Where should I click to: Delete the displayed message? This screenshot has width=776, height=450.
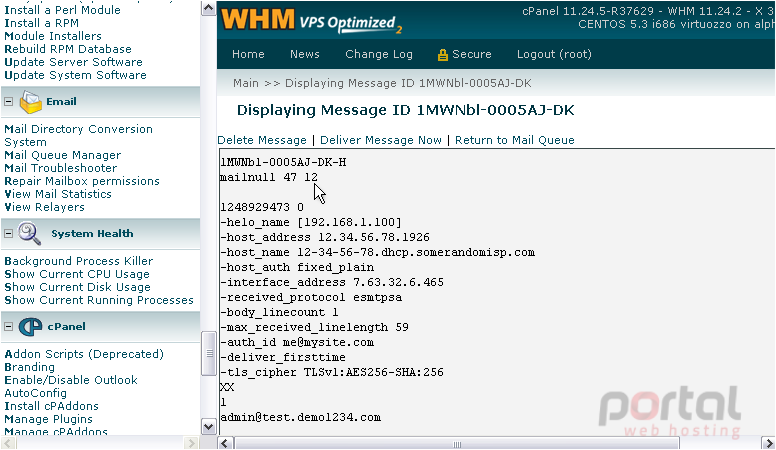click(x=262, y=140)
